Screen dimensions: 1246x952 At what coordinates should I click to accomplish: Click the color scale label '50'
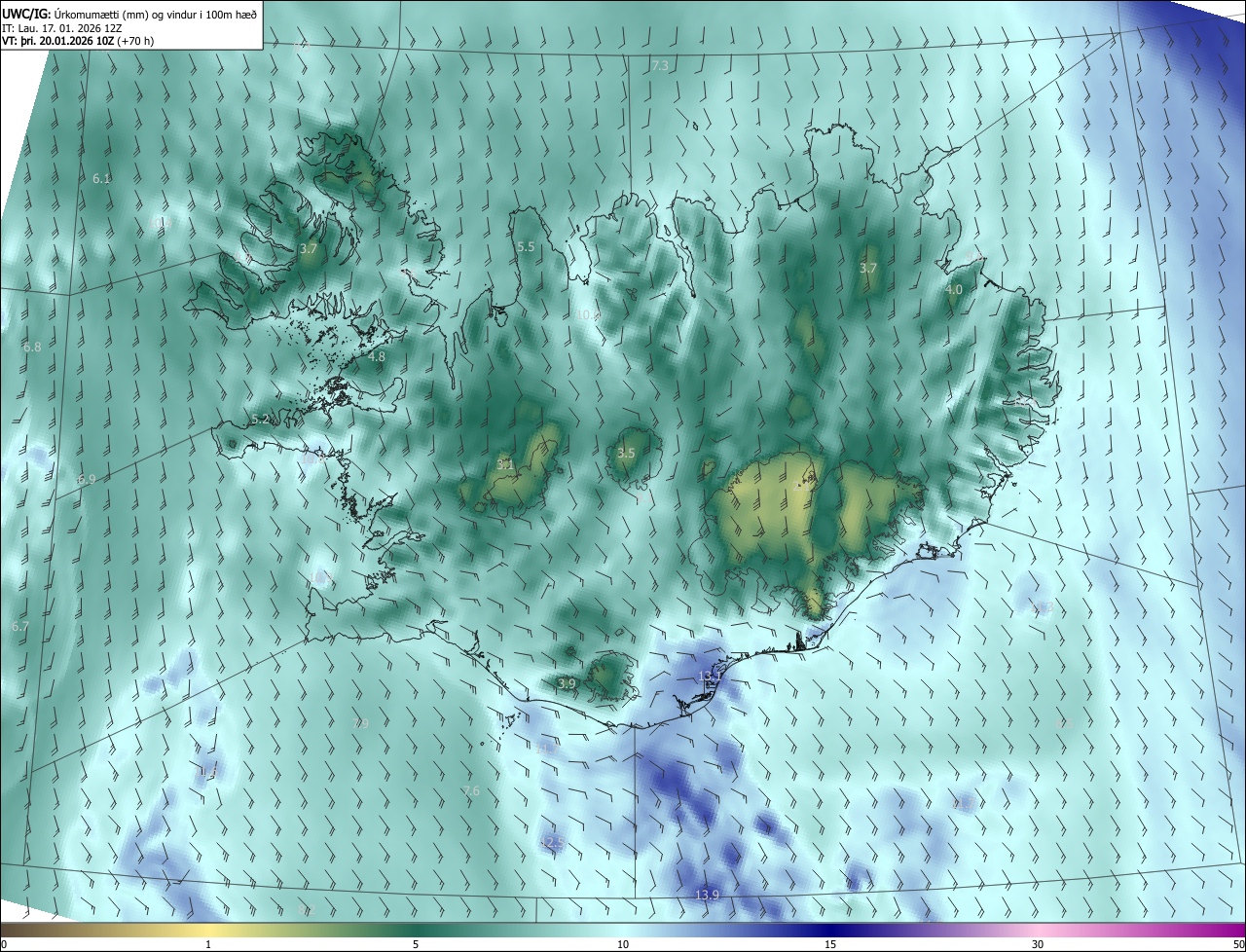pos(1238,945)
